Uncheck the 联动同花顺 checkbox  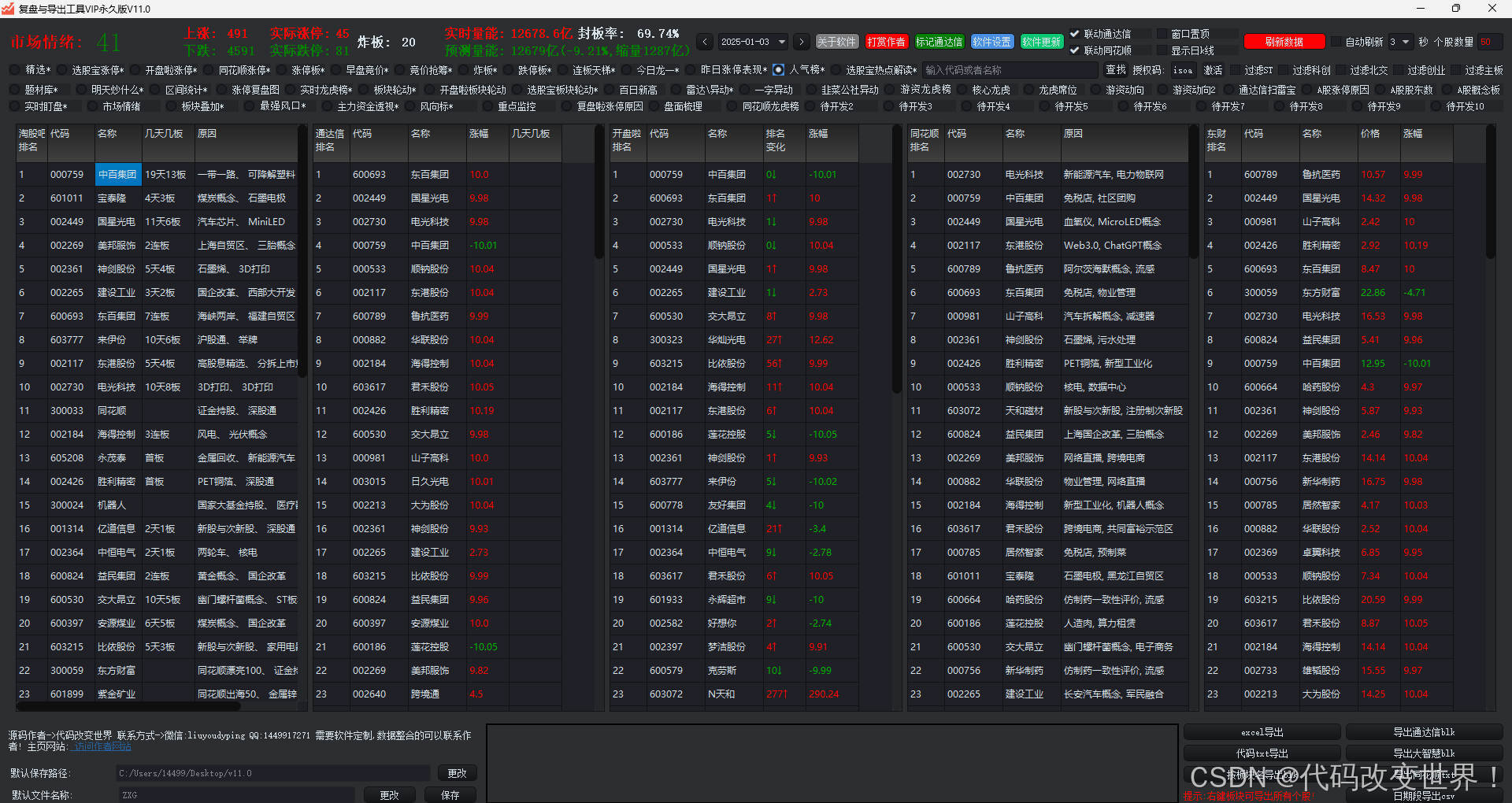point(1074,50)
